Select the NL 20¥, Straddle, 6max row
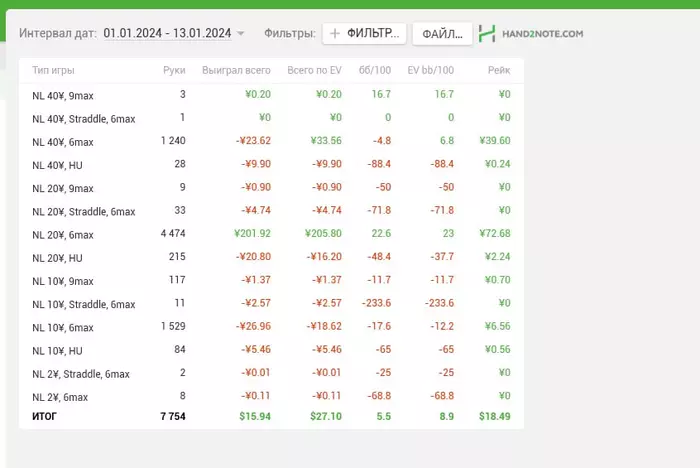Image resolution: width=700 pixels, height=468 pixels. (x=271, y=211)
